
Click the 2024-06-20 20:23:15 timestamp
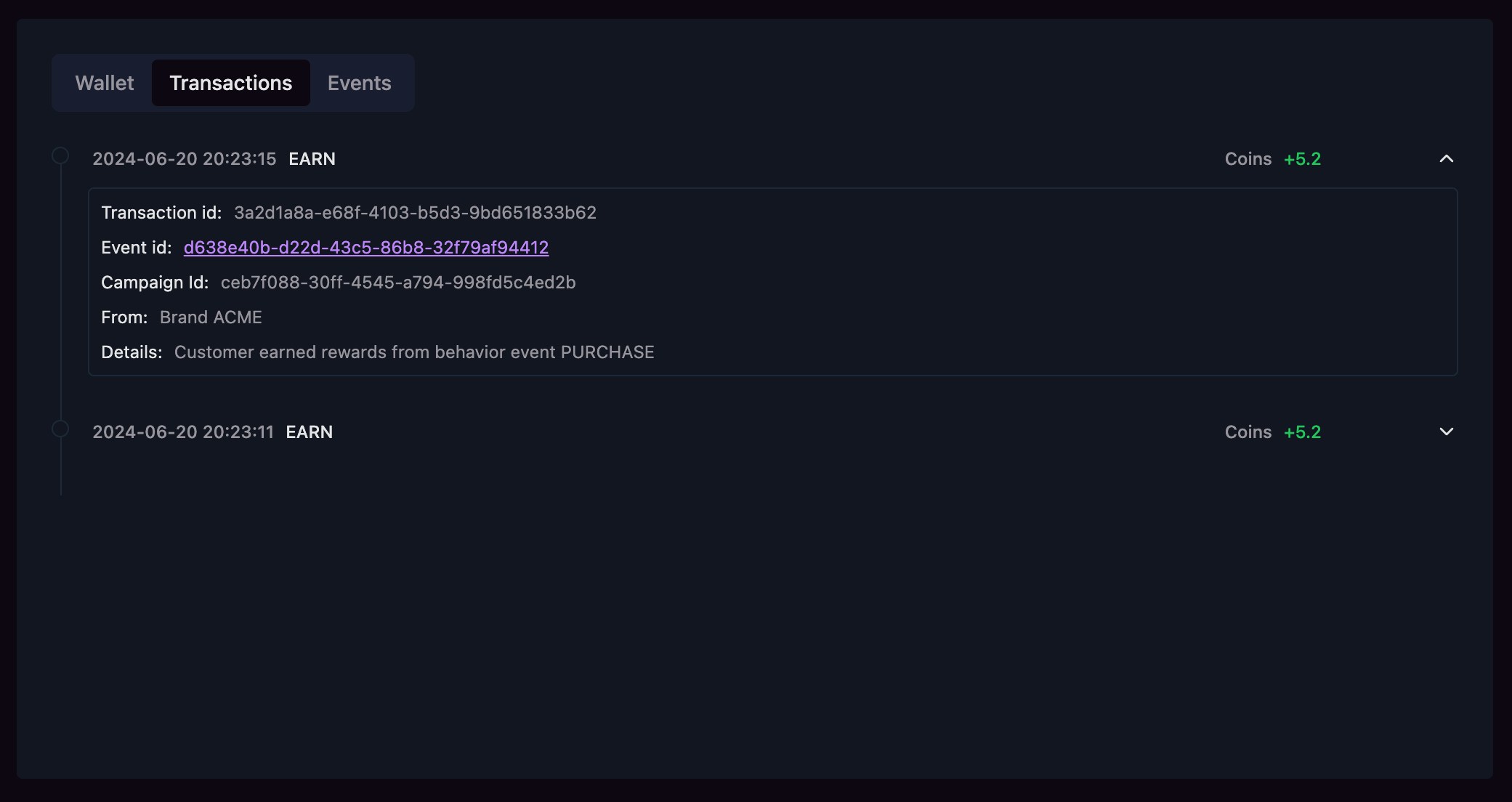pyautogui.click(x=184, y=159)
